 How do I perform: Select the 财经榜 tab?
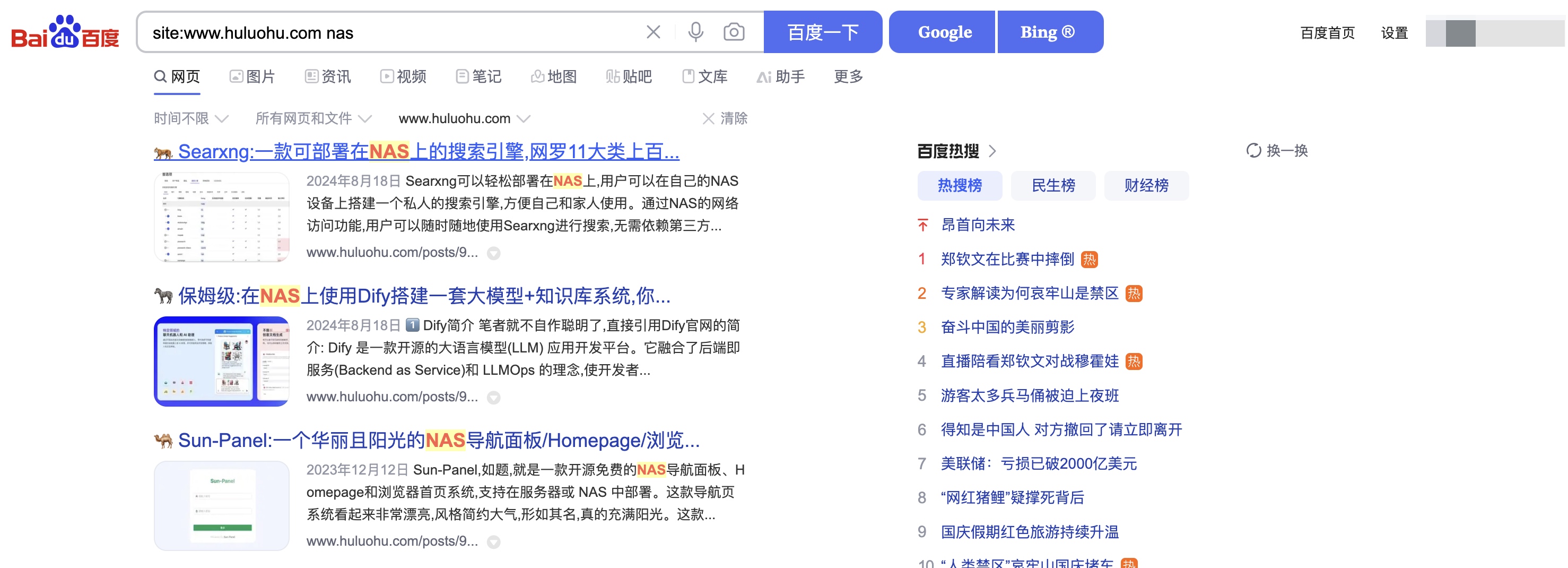click(x=1146, y=185)
